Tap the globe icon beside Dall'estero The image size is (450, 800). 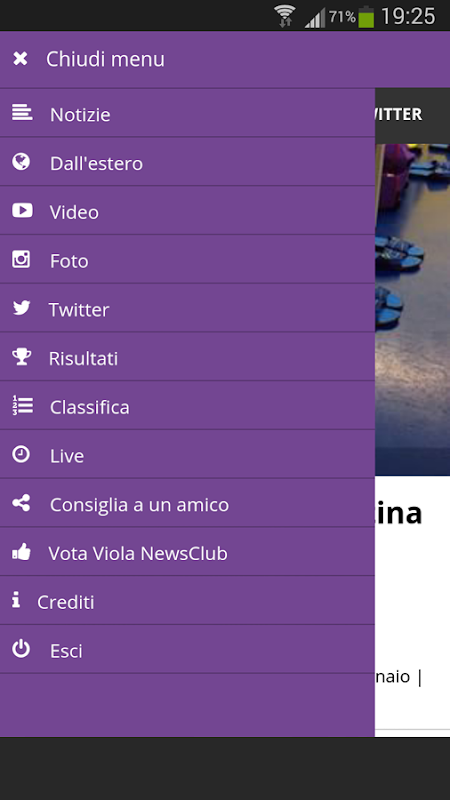click(21, 162)
